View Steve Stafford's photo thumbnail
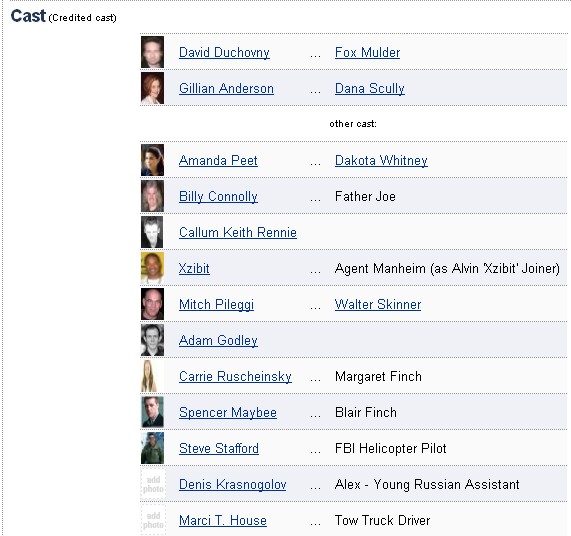Viewport: 571px width, 536px height. point(152,448)
